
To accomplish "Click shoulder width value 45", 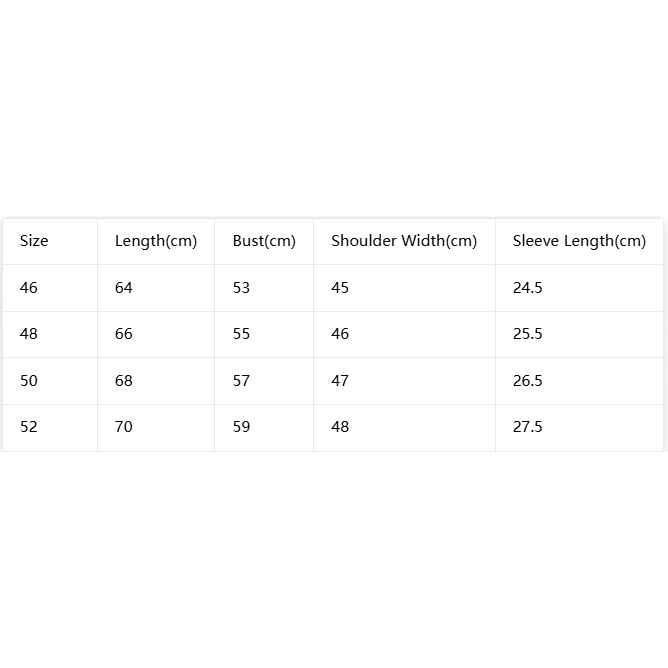I will 340,288.
